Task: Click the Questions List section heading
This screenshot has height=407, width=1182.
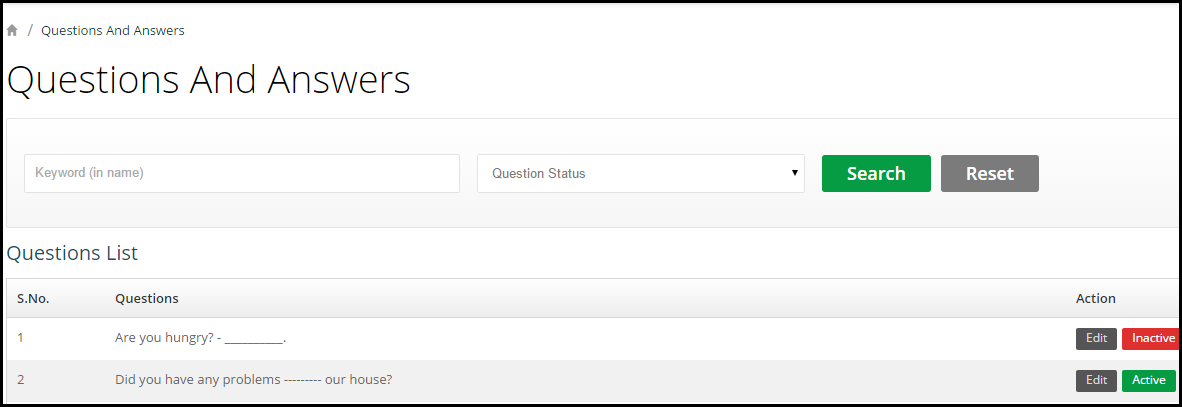Action: click(x=72, y=253)
